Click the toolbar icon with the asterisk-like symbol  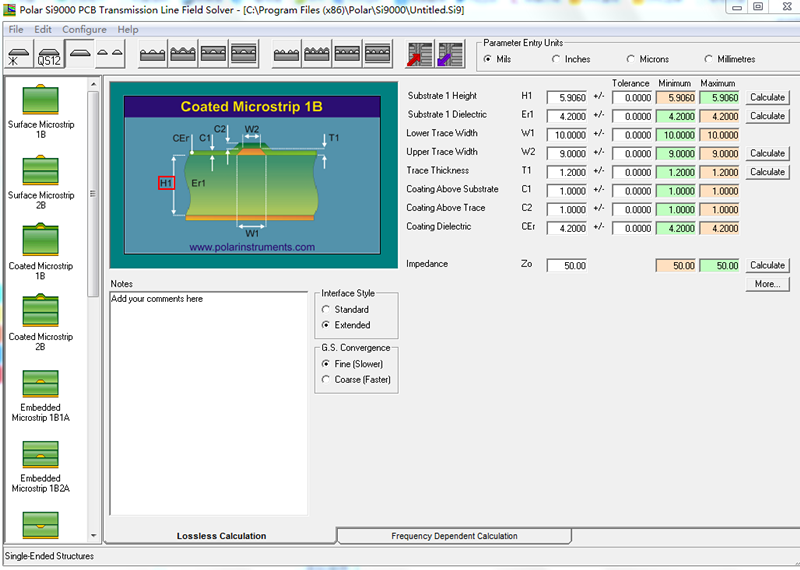[19, 55]
